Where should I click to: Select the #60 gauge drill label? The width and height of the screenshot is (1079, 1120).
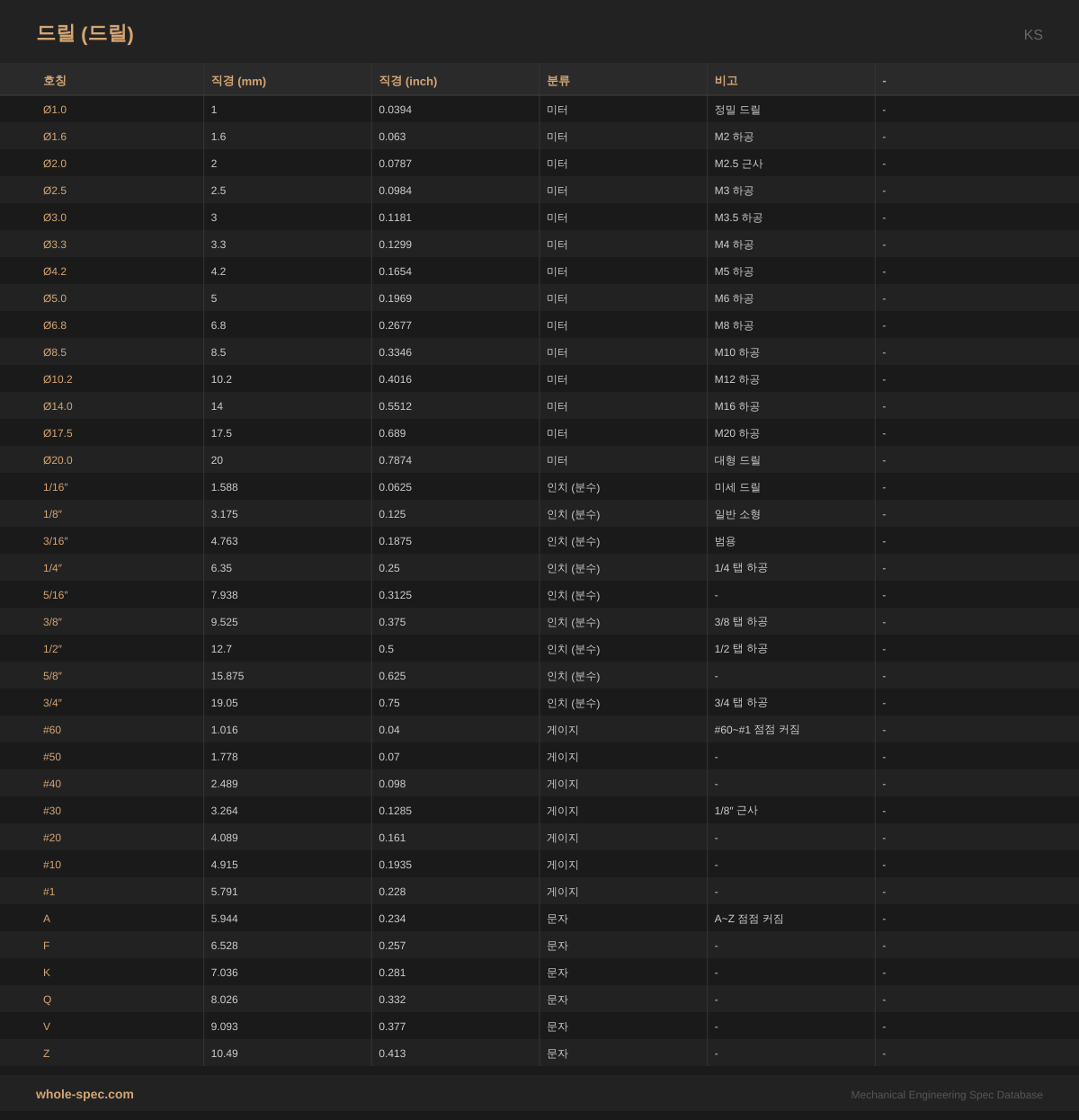52,730
